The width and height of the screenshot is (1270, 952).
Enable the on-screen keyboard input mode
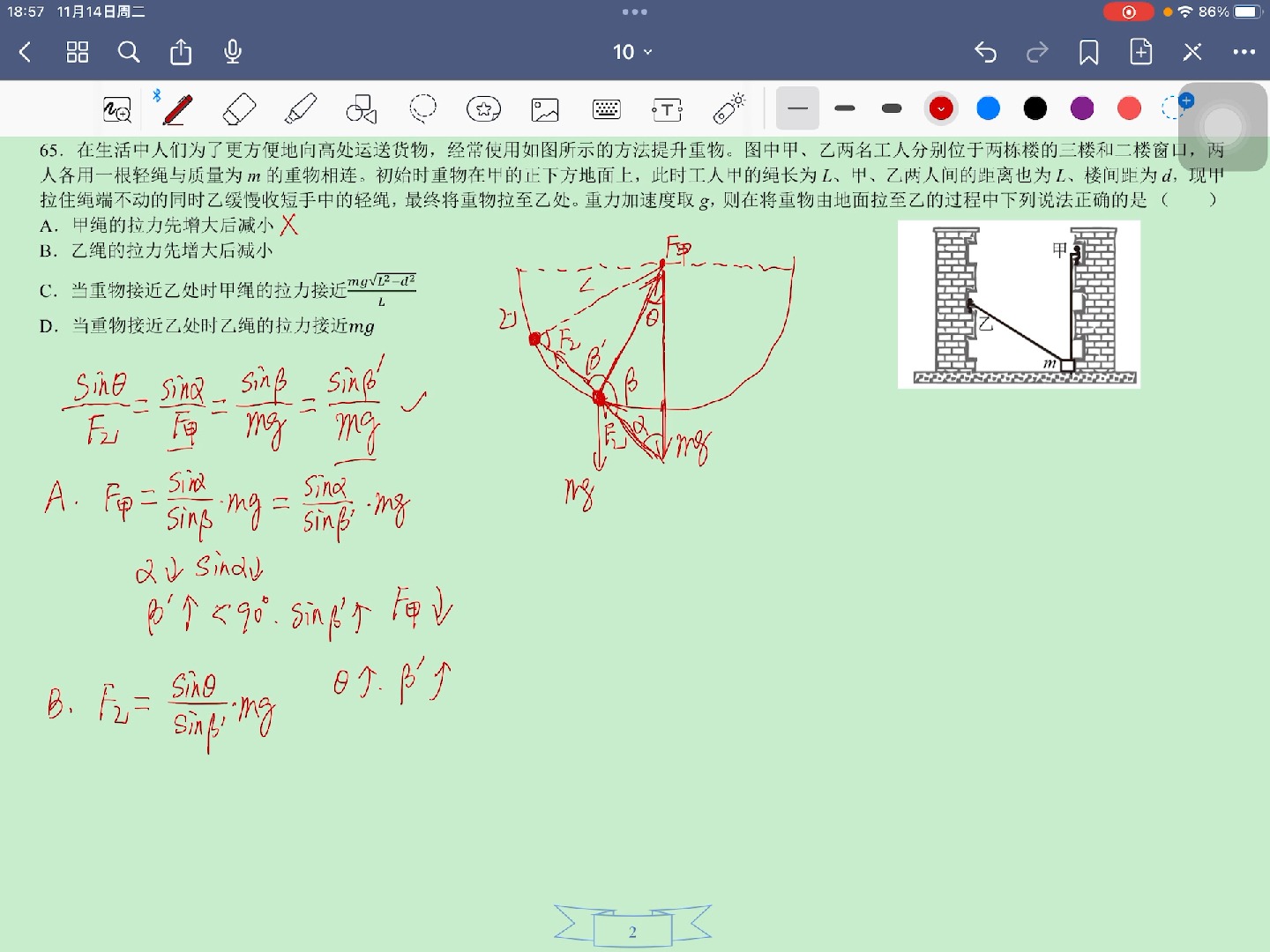[605, 108]
